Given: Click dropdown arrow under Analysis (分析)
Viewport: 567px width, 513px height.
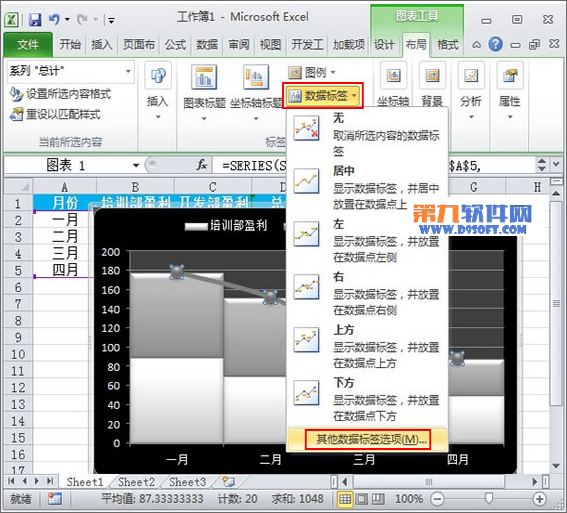Looking at the screenshot, I should 471,117.
